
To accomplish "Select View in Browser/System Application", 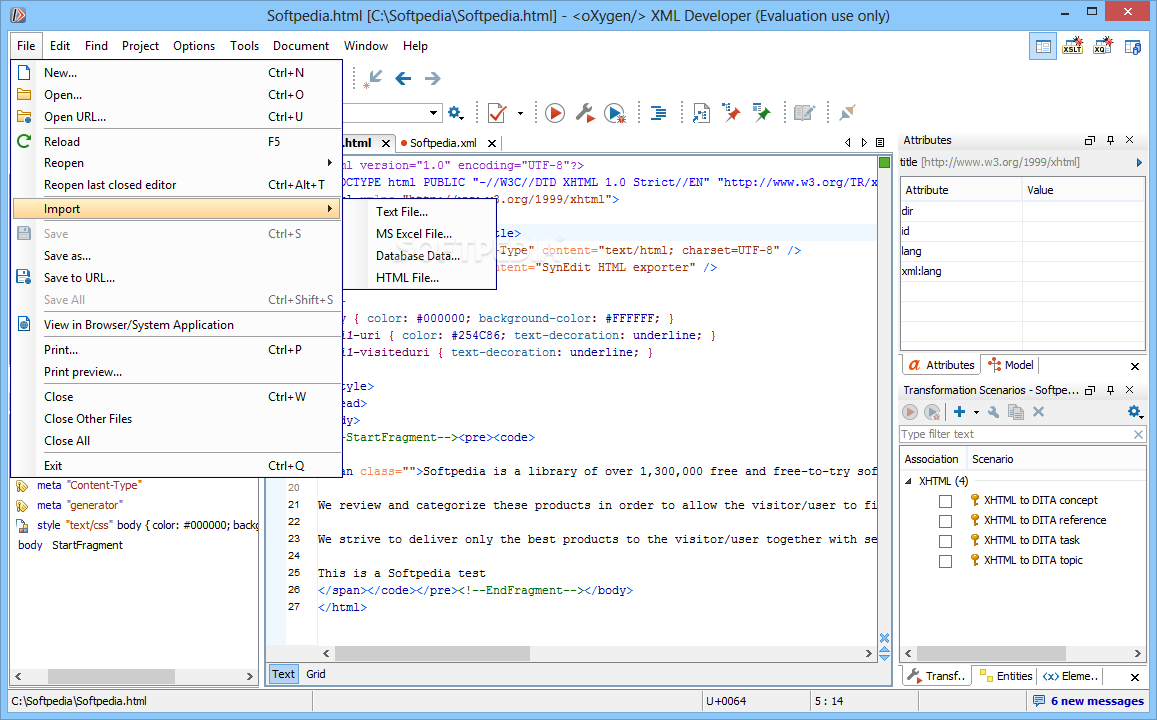I will 176,325.
